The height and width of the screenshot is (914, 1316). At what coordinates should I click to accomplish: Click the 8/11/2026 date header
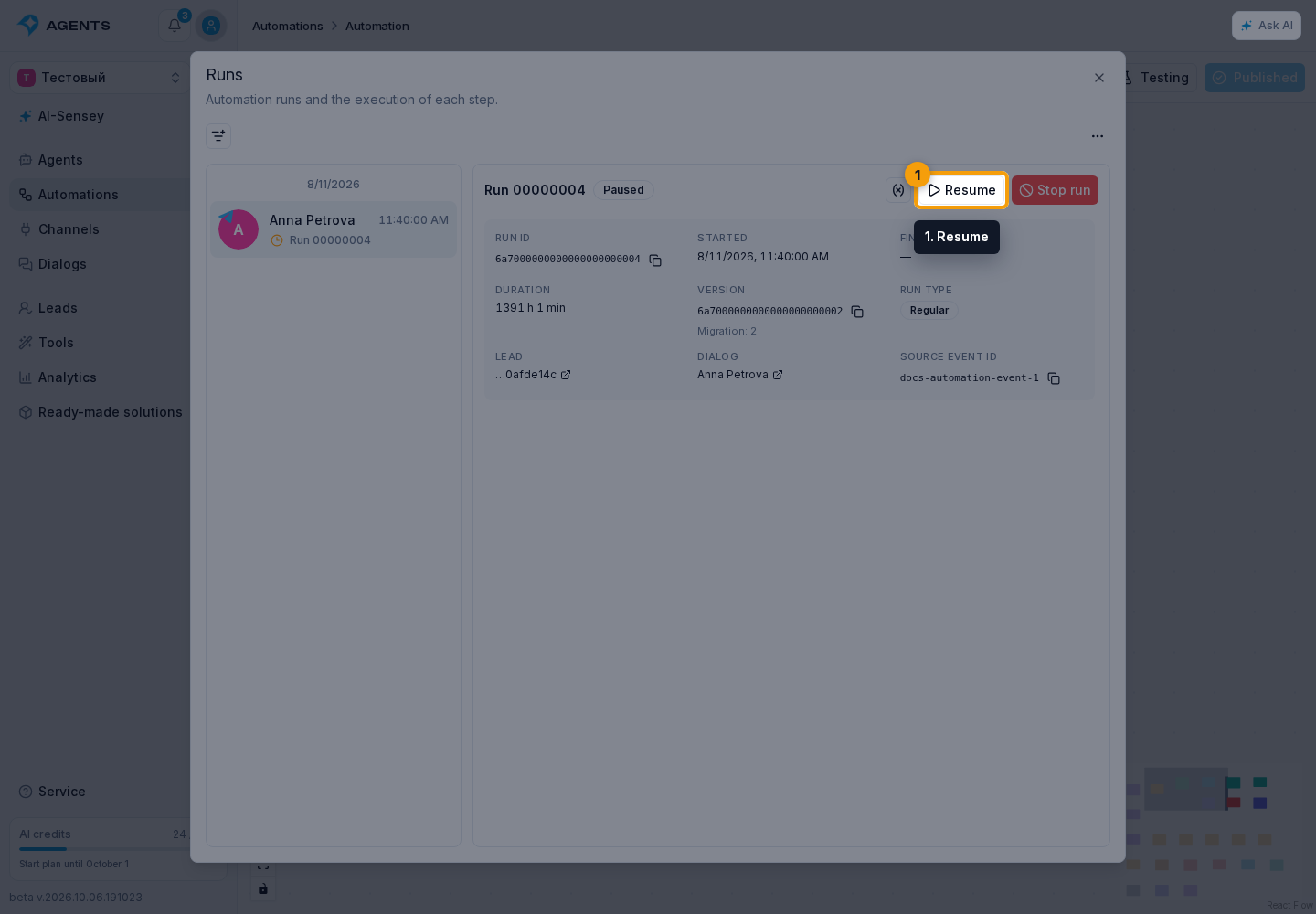point(334,185)
